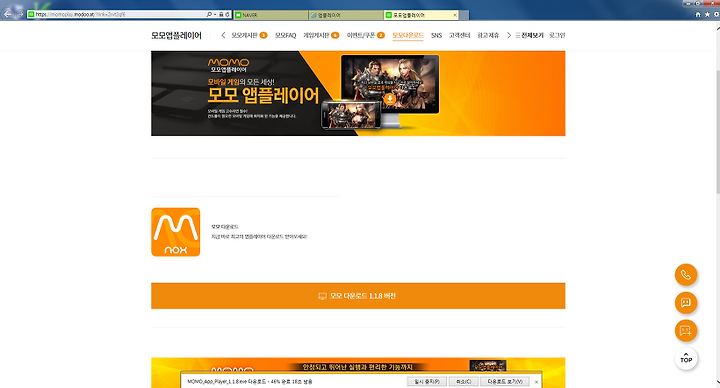The width and height of the screenshot is (720, 388).
Task: Close the download notification bar
Action: click(536, 382)
